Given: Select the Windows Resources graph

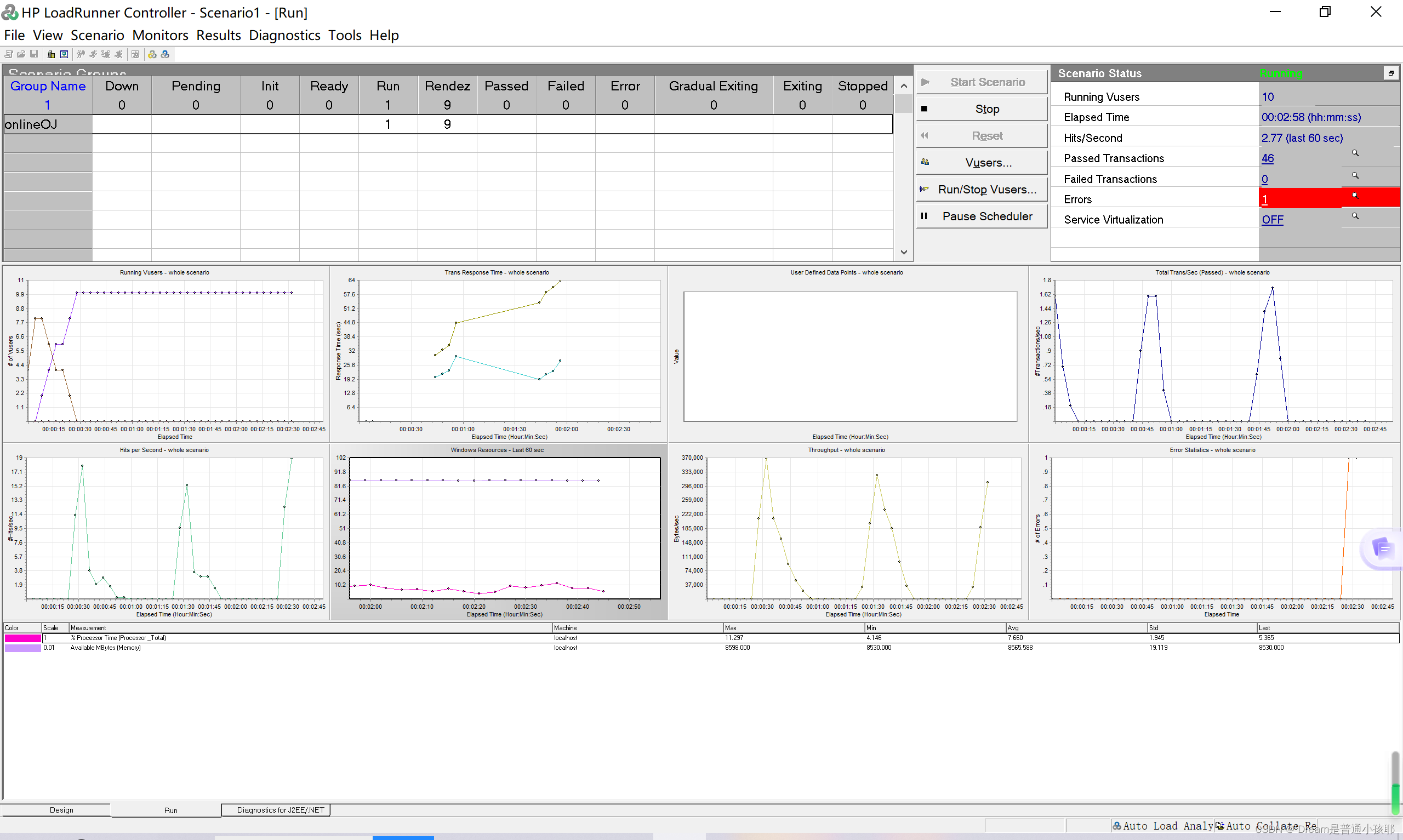Looking at the screenshot, I should (498, 531).
